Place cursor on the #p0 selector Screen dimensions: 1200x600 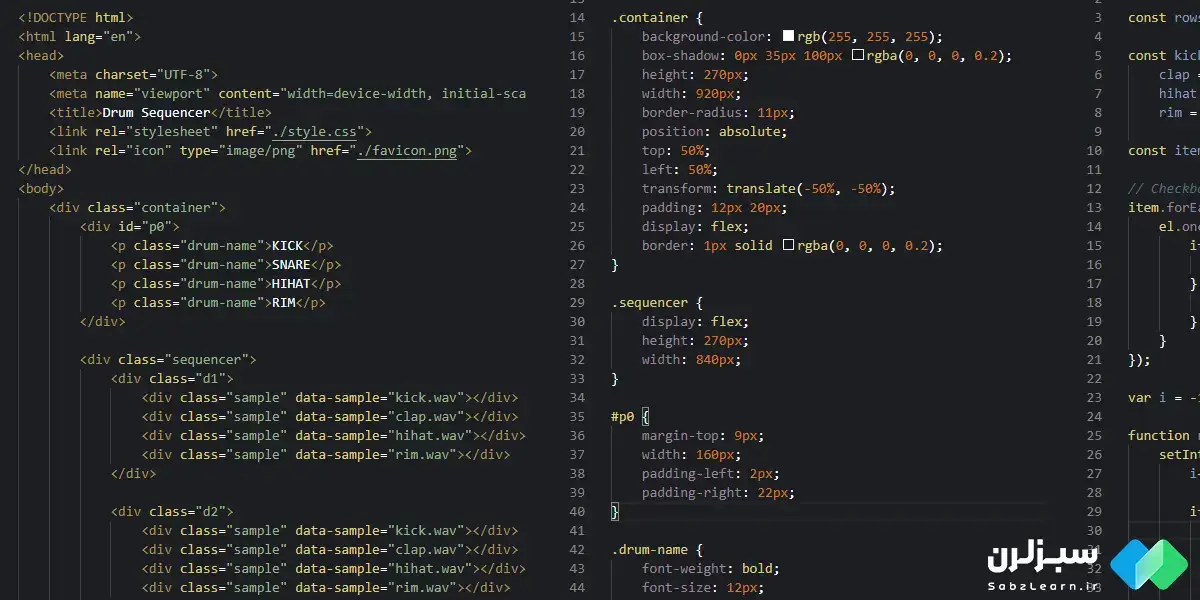622,416
